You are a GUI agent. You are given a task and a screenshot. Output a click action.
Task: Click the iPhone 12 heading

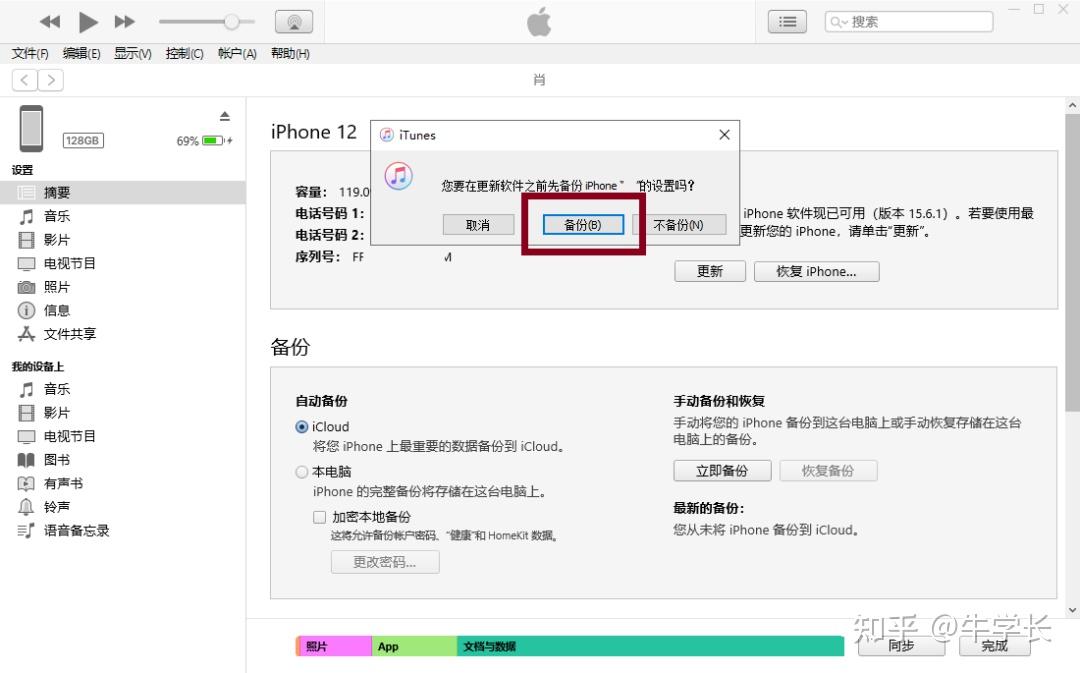(313, 132)
